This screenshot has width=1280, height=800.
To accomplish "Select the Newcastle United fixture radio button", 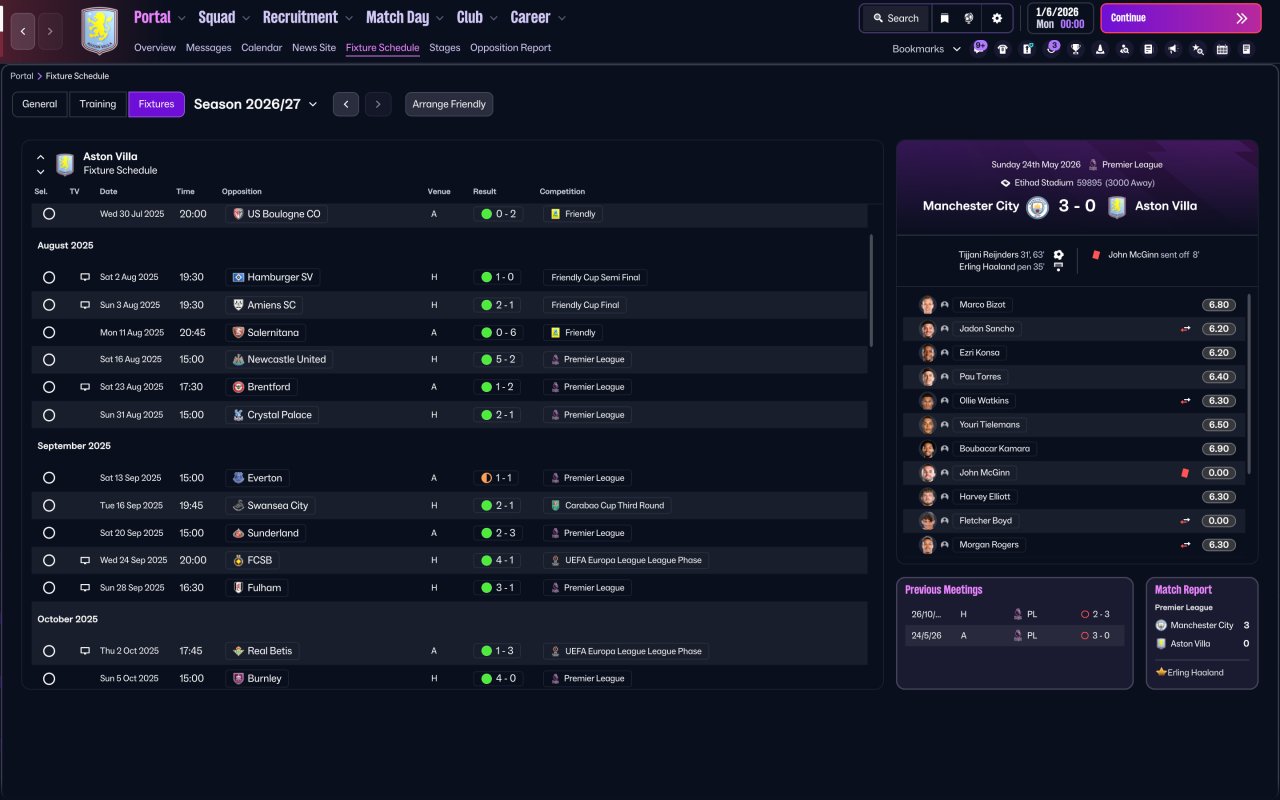I will (x=49, y=359).
